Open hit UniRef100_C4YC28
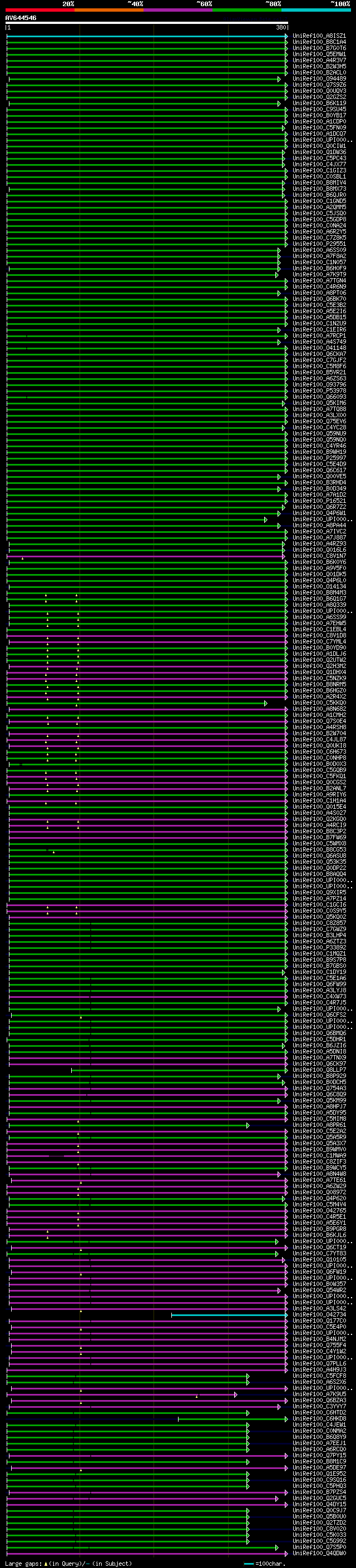 pyautogui.click(x=319, y=427)
